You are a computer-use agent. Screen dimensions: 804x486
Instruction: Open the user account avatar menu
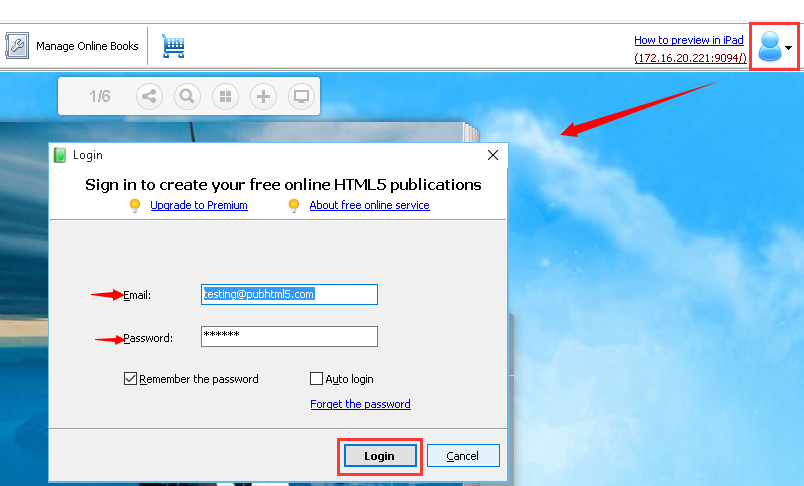774,46
